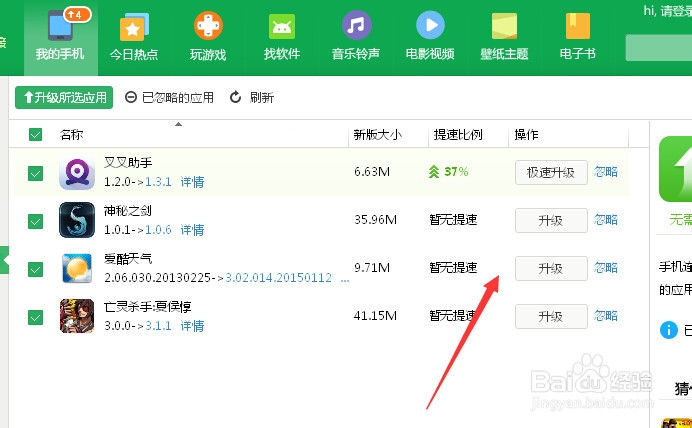Viewport: 692px width, 428px height.
Task: Click 忽略 link for 叉叉助手
Action: (606, 172)
